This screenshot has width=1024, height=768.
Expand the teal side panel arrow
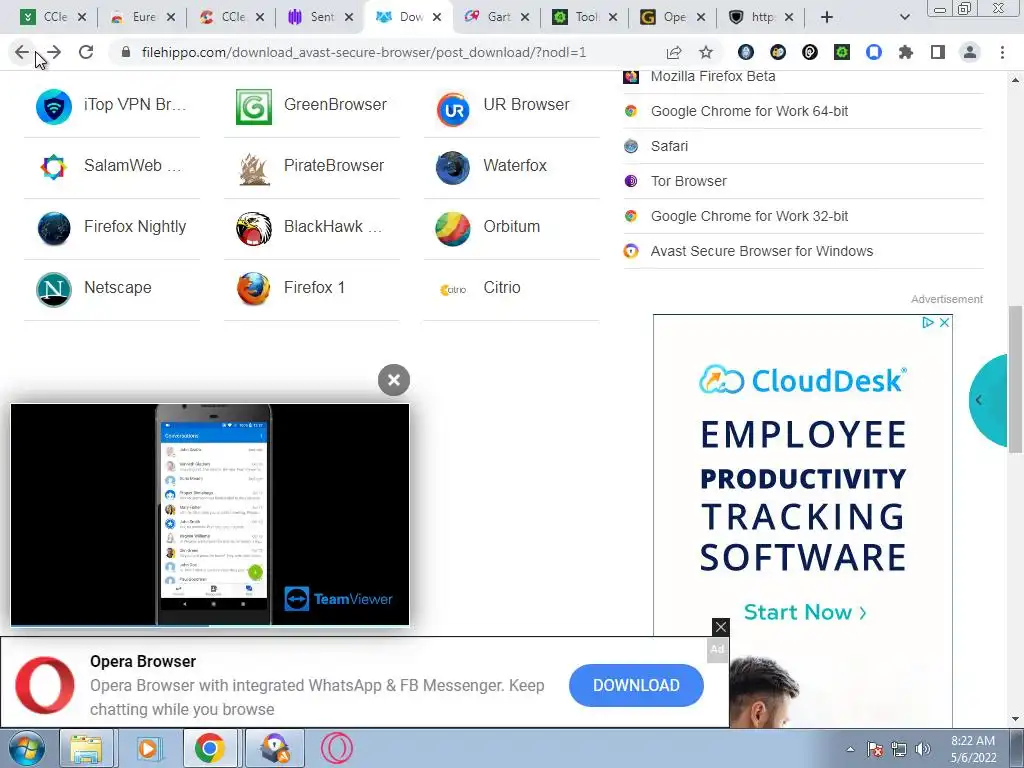(x=978, y=400)
